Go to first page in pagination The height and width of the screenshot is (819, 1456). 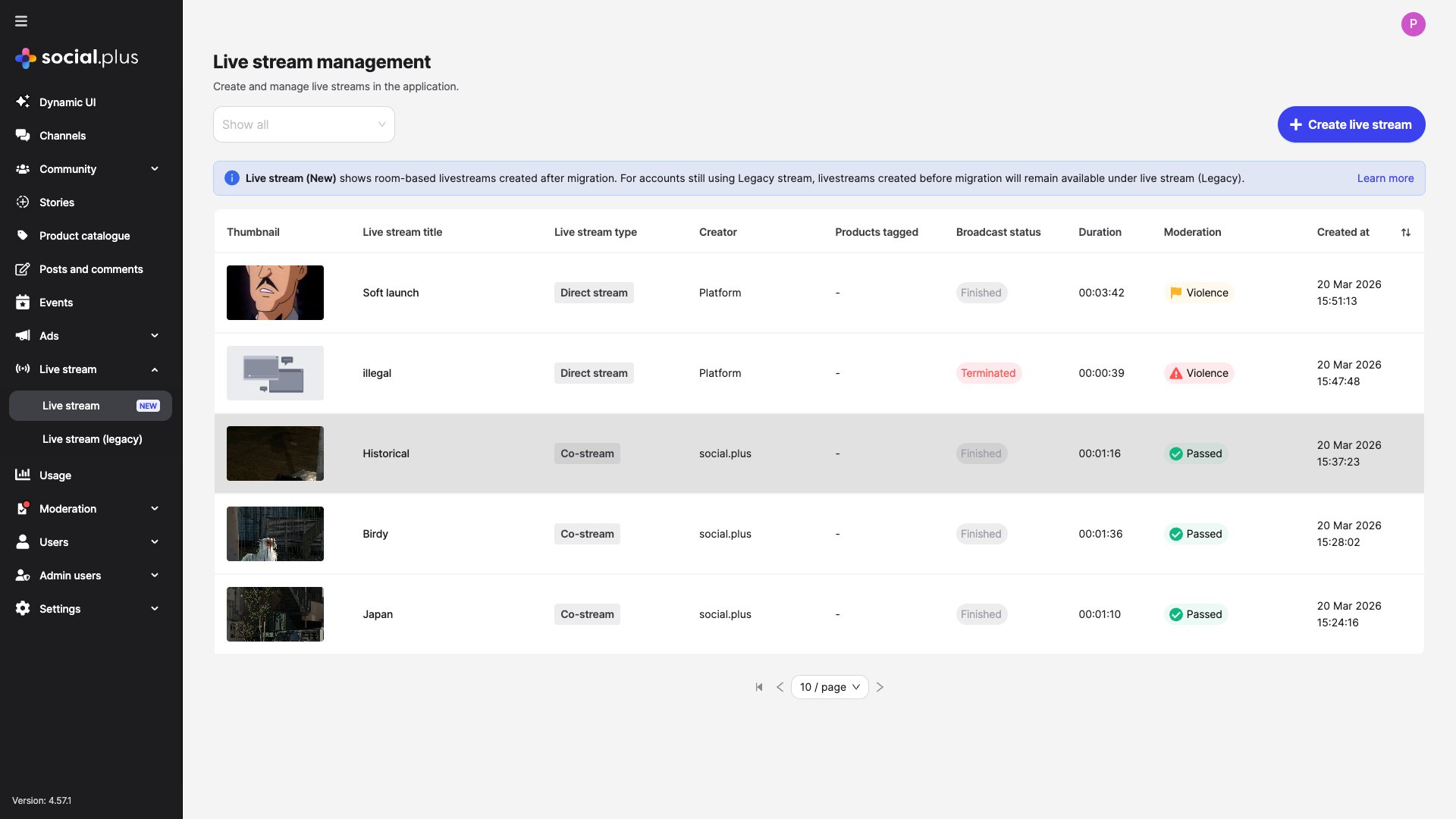(759, 687)
